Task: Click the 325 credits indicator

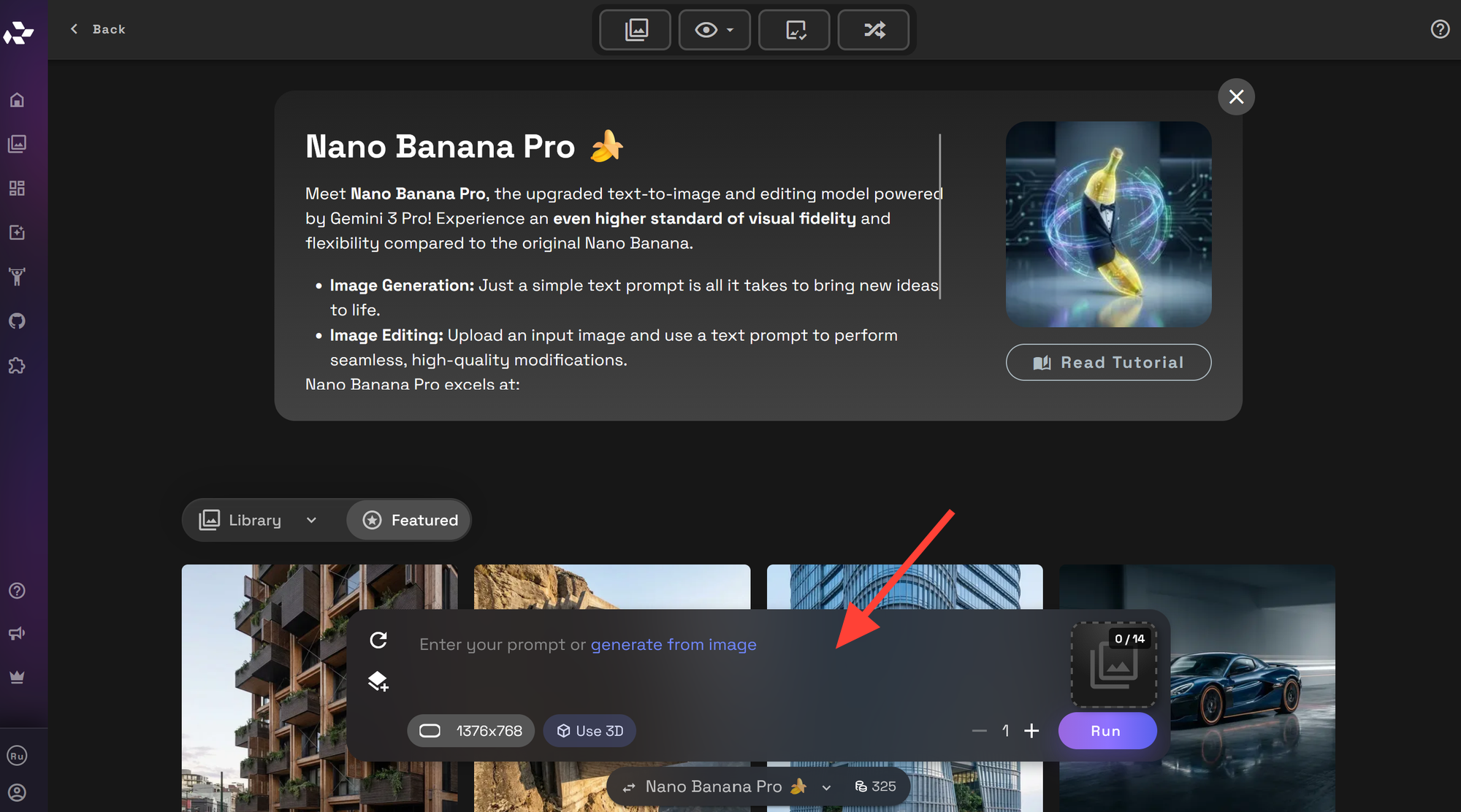Action: 876,786
